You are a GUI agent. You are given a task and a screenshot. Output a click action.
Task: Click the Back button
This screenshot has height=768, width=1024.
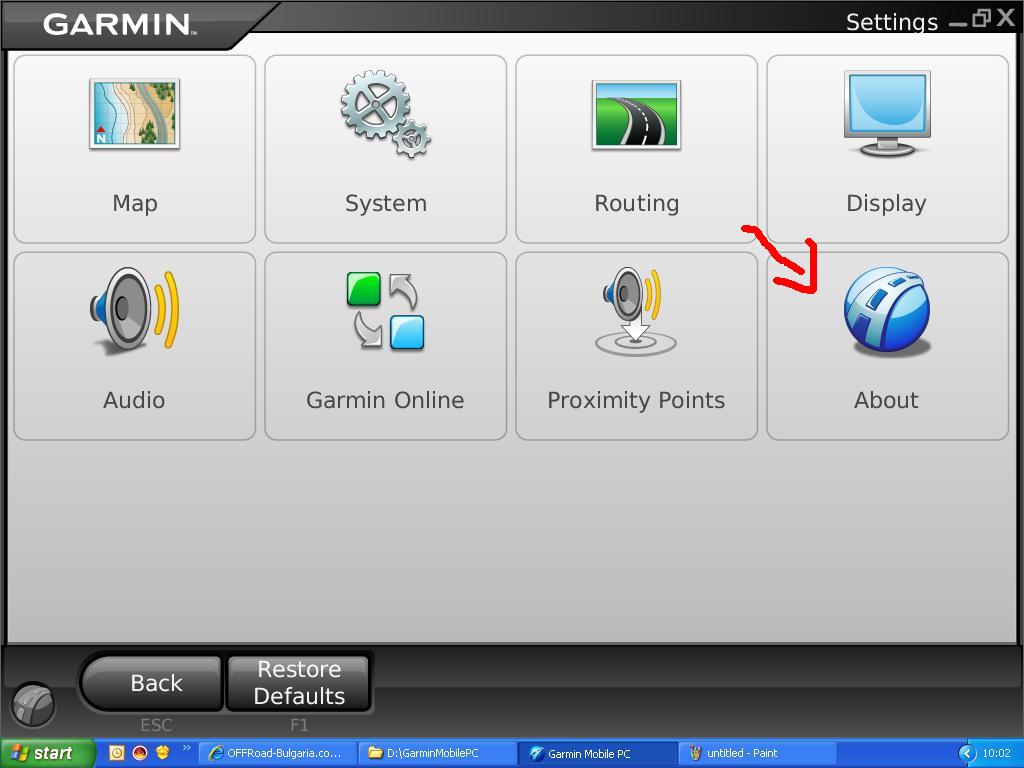click(x=152, y=683)
